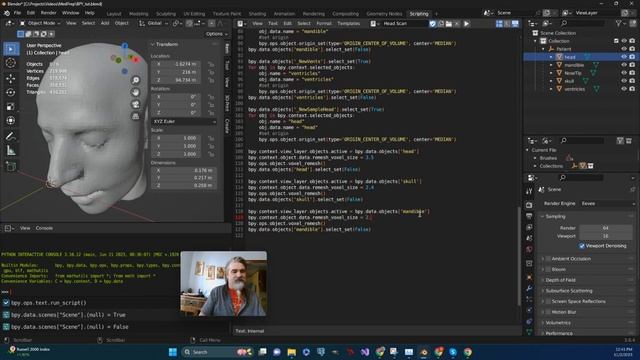This screenshot has height=360, width=640.
Task: Open the Add menu in 3D viewport
Action: (x=105, y=23)
